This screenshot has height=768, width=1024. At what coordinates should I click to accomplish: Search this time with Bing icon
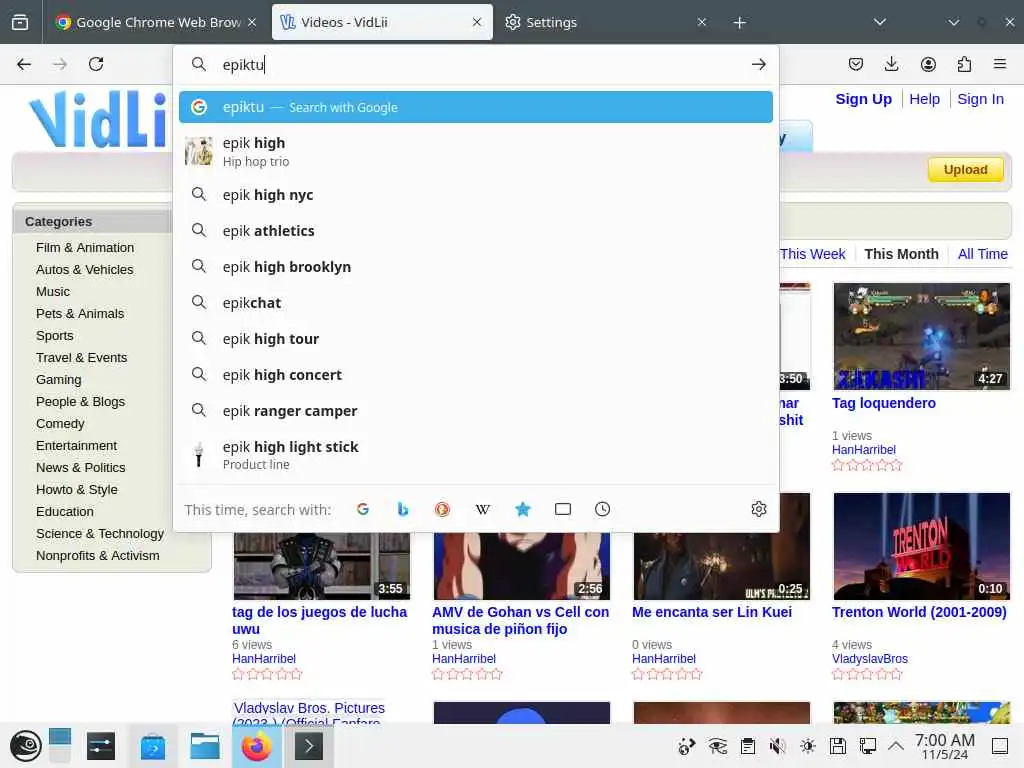coord(403,509)
